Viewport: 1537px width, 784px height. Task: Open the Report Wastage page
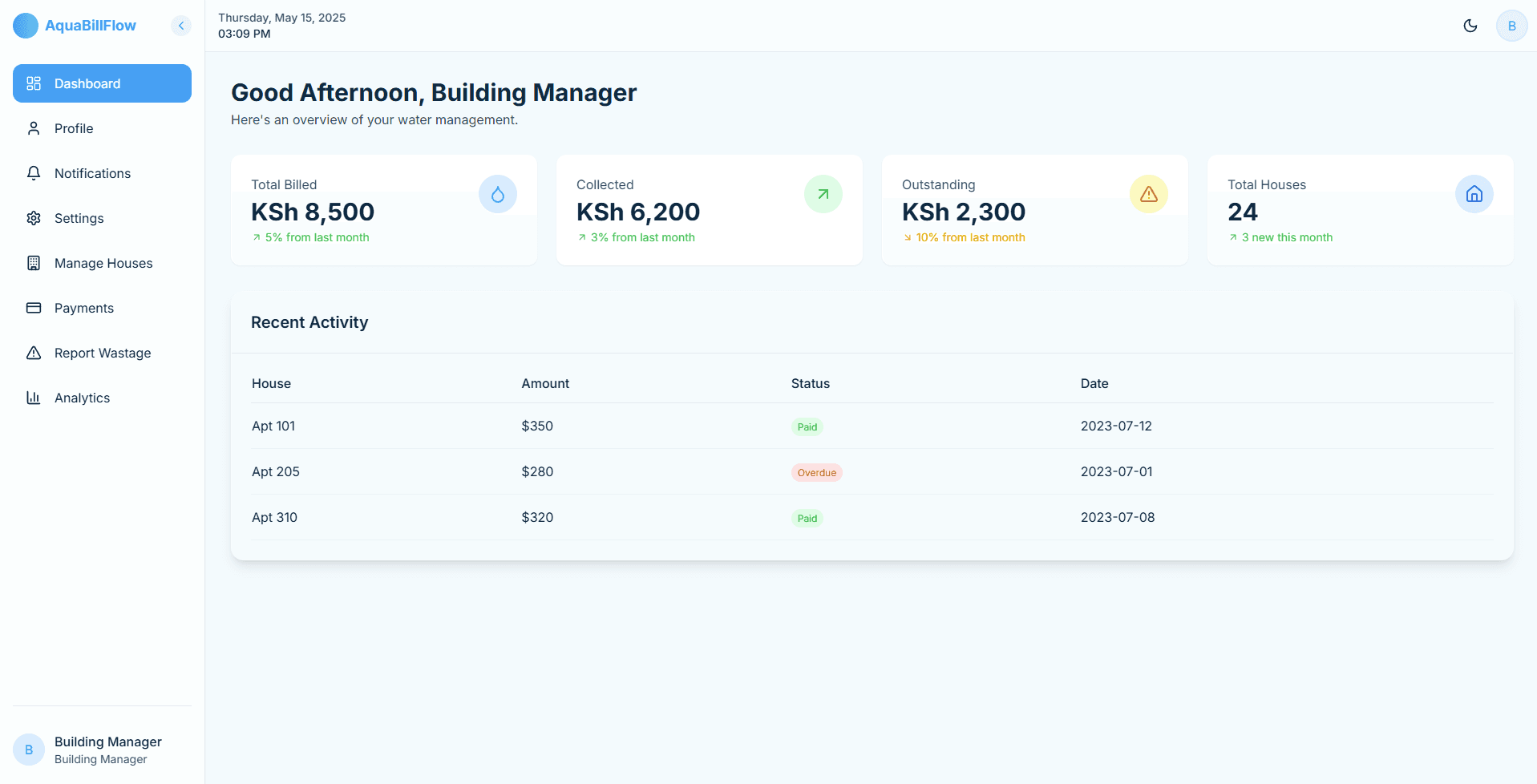[102, 353]
